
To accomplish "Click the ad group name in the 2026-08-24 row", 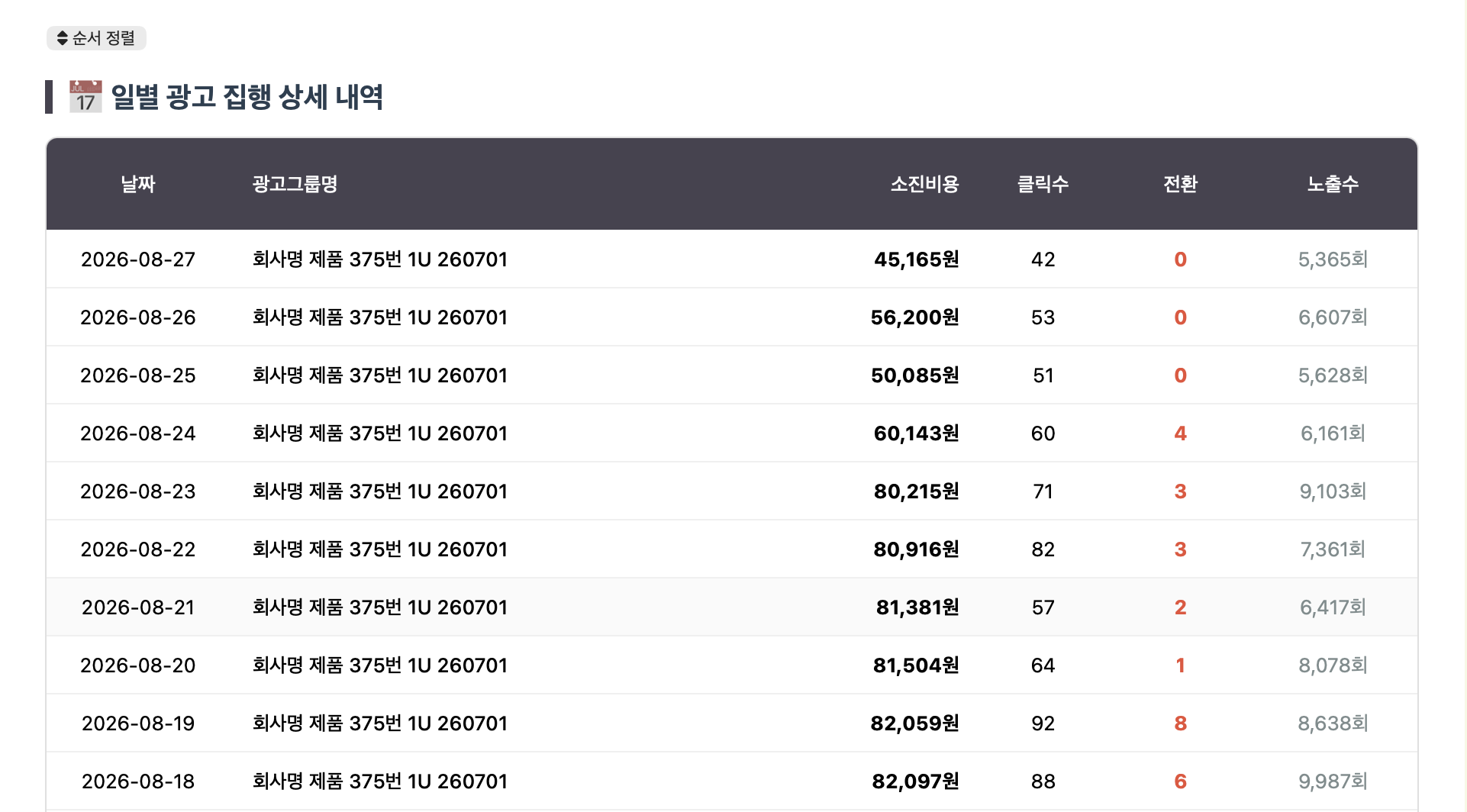I will click(x=380, y=433).
